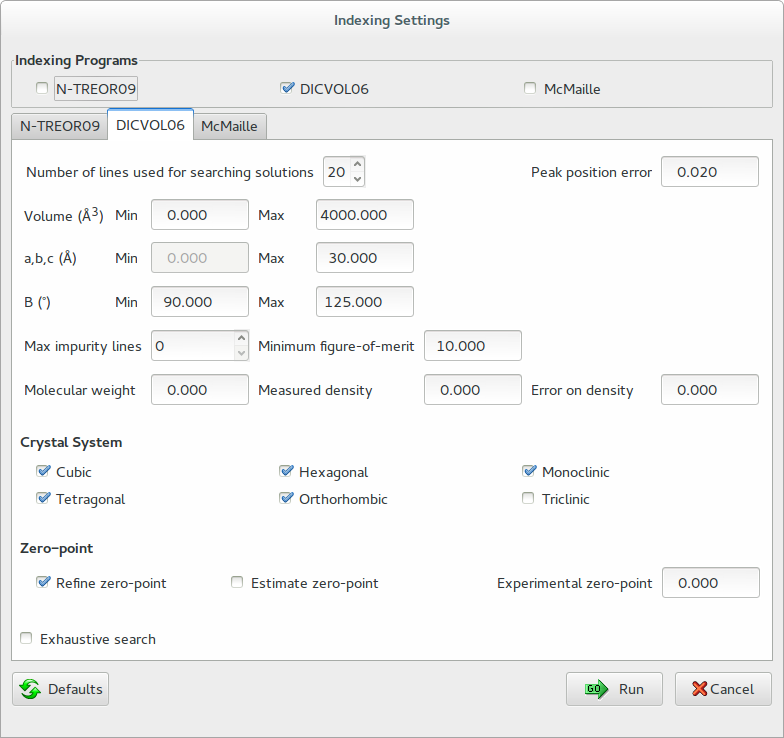
Task: Click the Volume Max input field
Action: pyautogui.click(x=364, y=215)
